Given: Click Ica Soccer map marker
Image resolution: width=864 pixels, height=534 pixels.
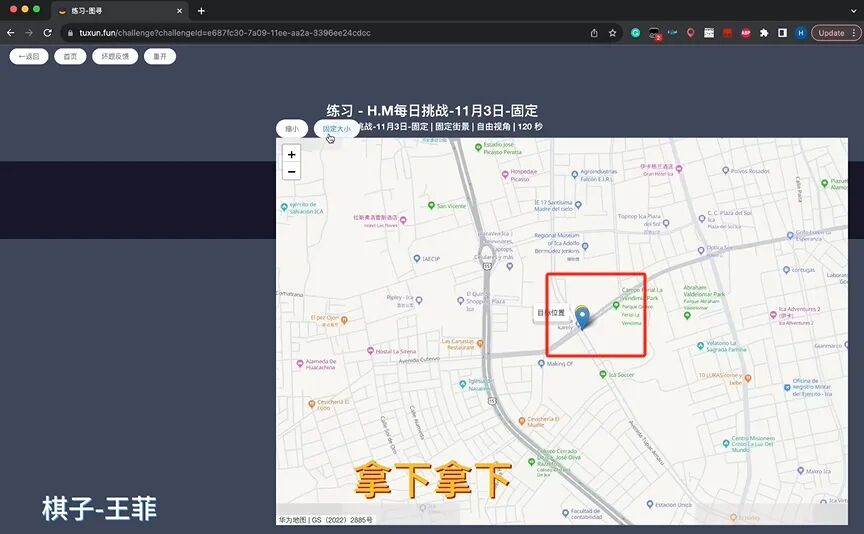Looking at the screenshot, I should 603,374.
